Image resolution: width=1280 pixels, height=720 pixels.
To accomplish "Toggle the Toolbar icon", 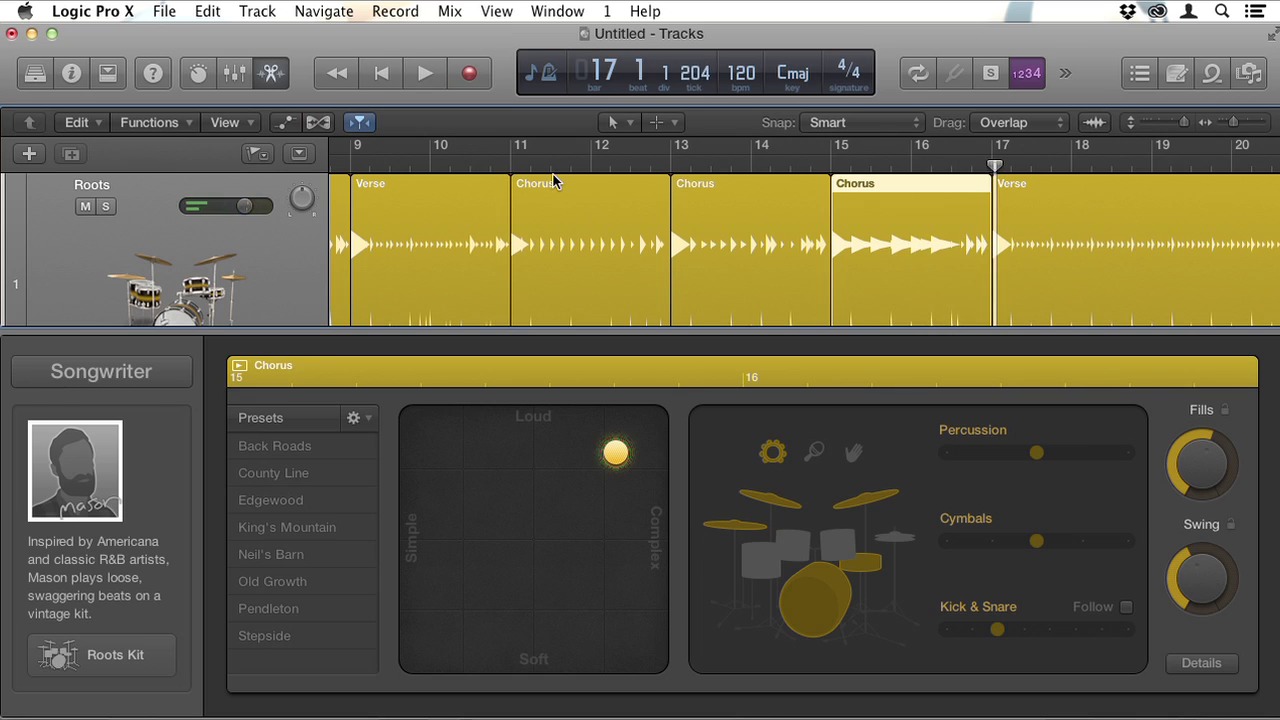I will (x=107, y=73).
